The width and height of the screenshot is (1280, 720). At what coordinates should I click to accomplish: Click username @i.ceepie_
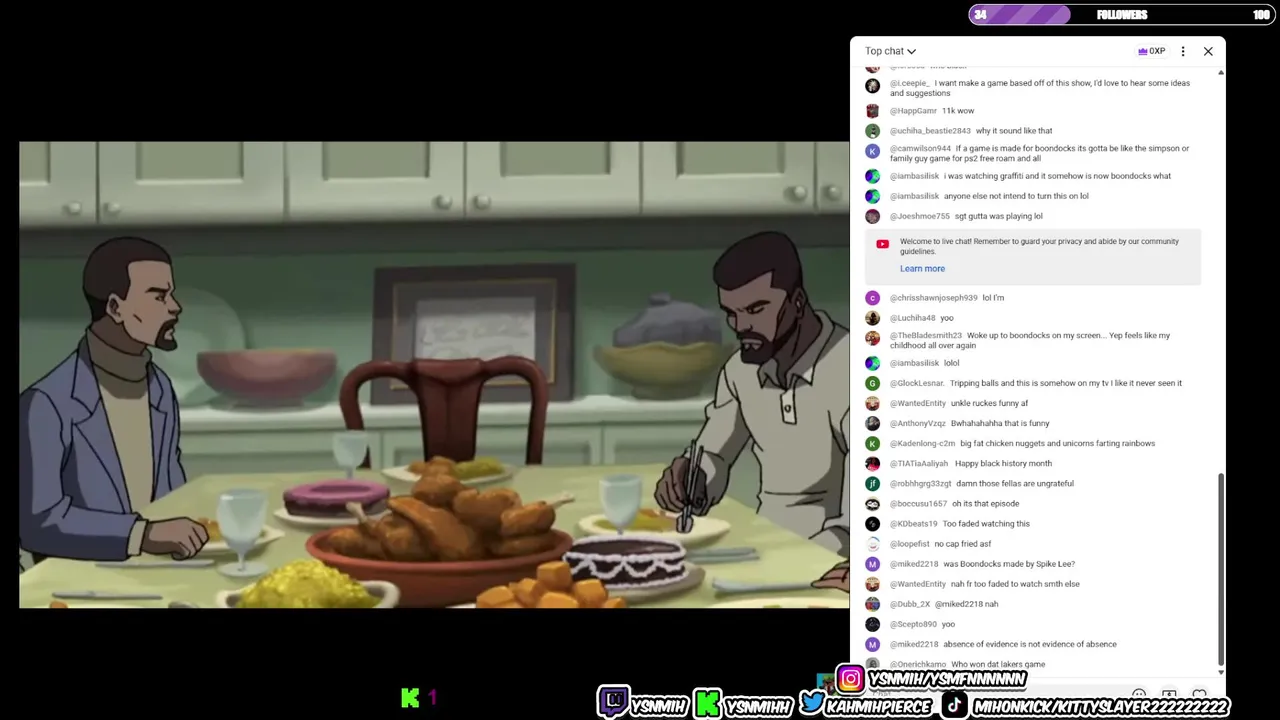(x=910, y=83)
